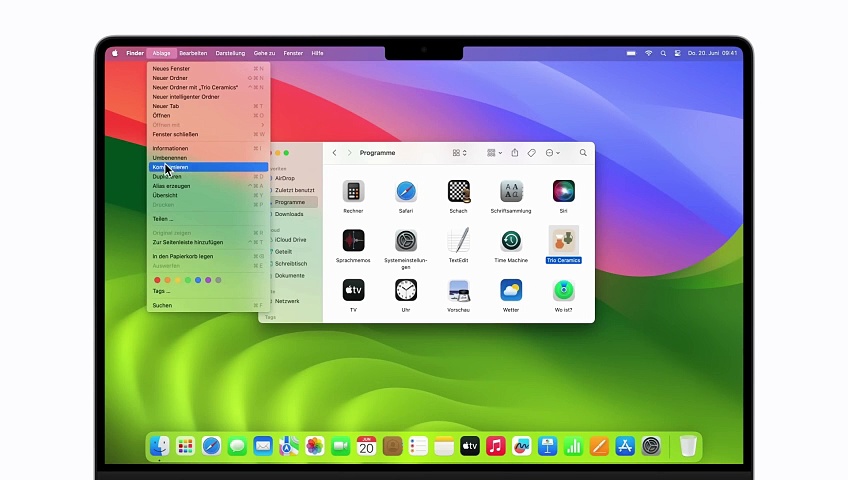Image resolution: width=848 pixels, height=480 pixels.
Task: Select Downloads in the Finder sidebar
Action: pos(289,214)
